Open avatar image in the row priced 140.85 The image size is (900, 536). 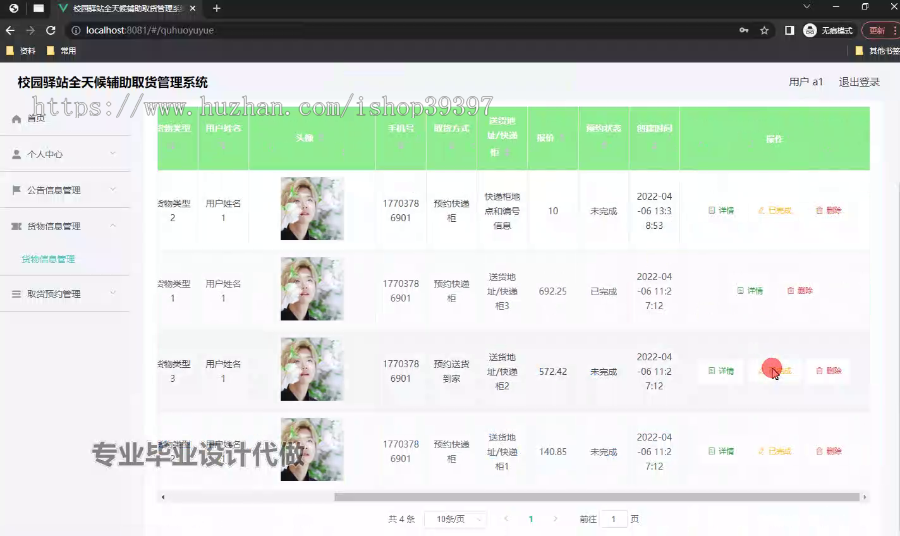tap(312, 449)
